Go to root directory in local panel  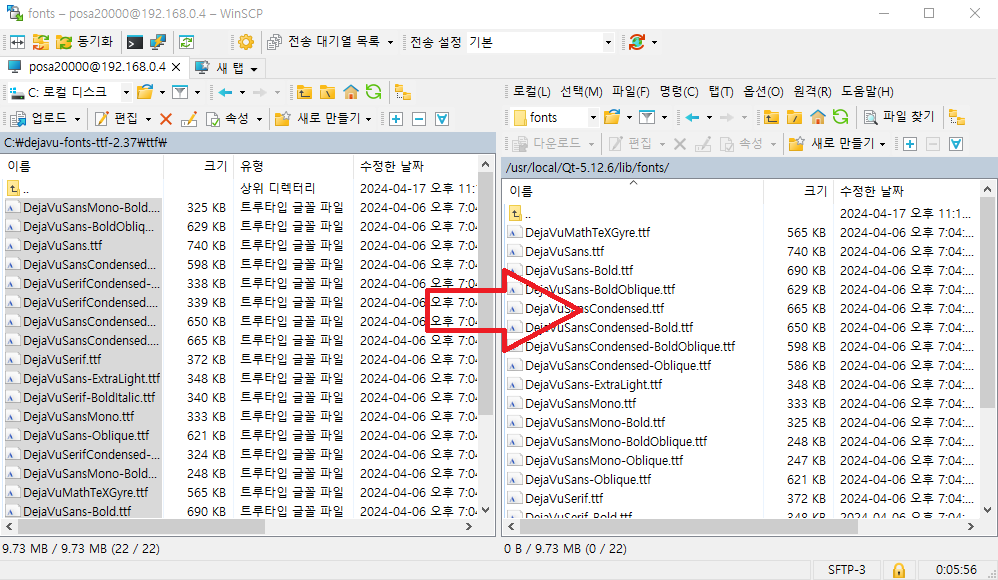pyautogui.click(x=327, y=92)
